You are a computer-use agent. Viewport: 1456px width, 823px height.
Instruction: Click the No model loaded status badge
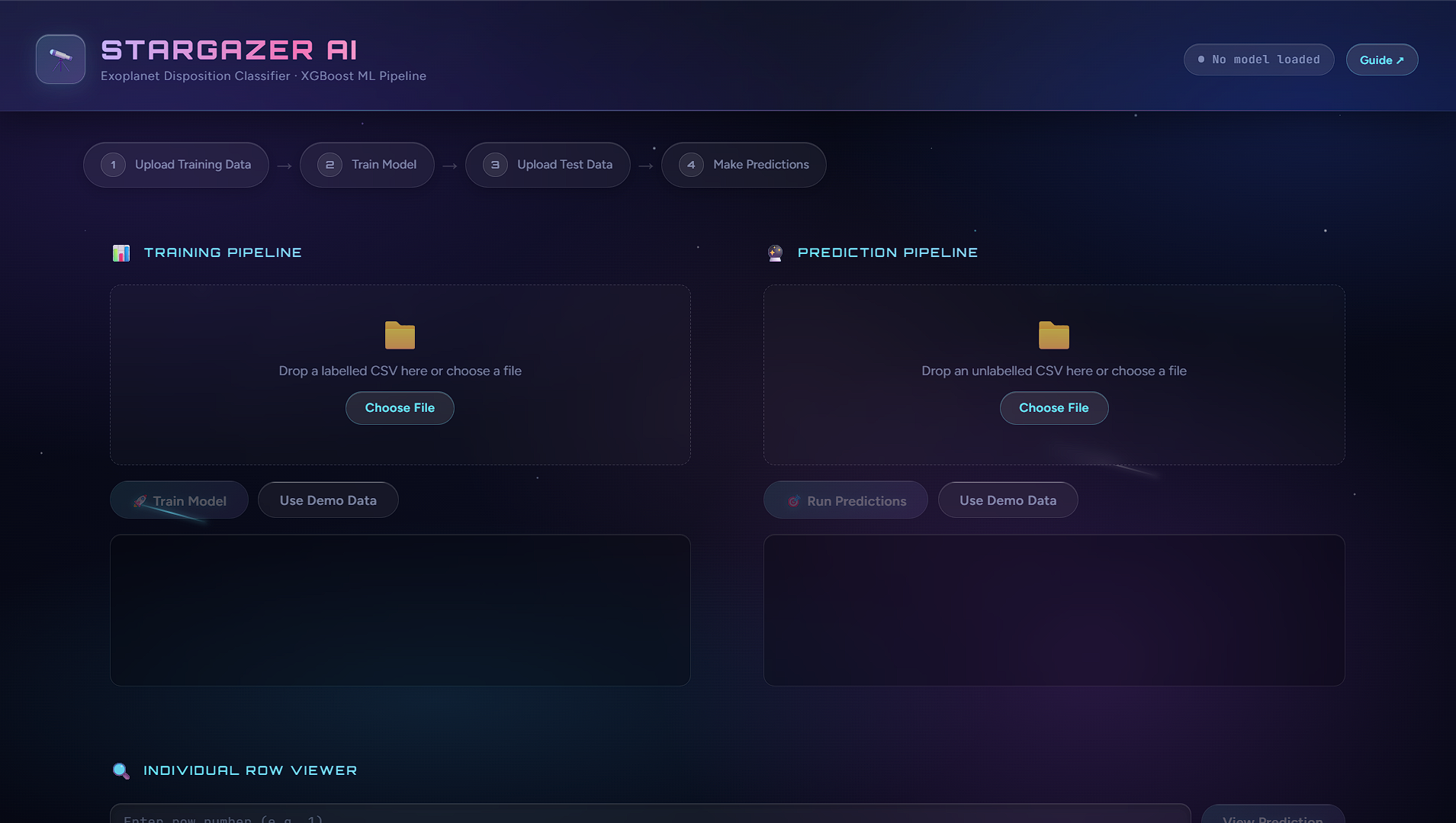click(x=1258, y=59)
